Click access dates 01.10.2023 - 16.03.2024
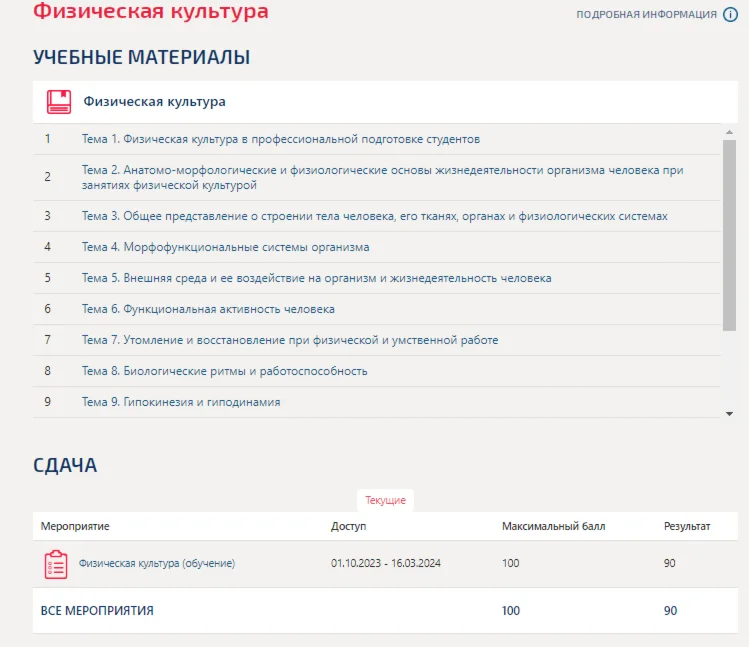The image size is (749, 647). [385, 563]
